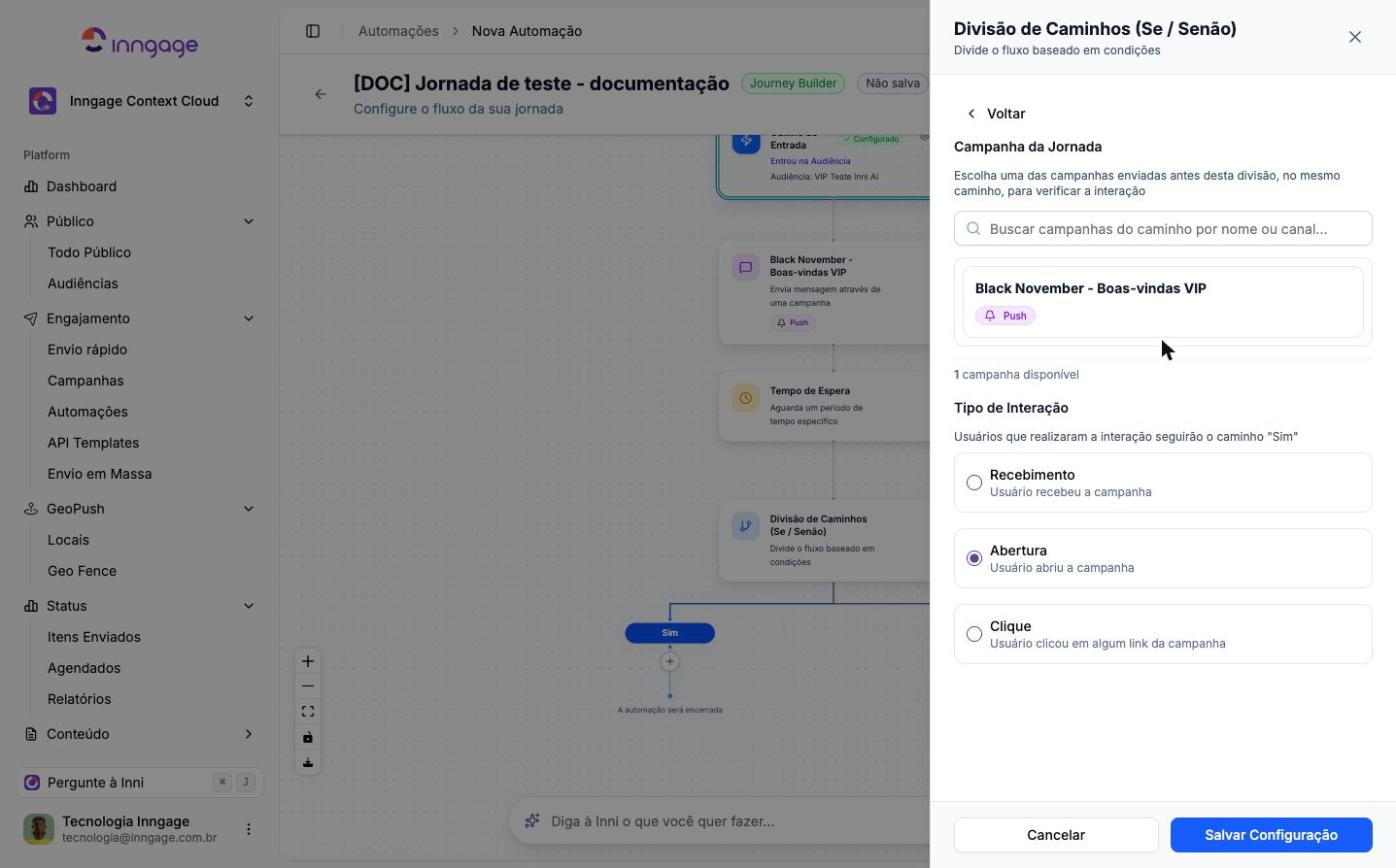Click the Cancelar button
The image size is (1396, 868).
[1056, 835]
